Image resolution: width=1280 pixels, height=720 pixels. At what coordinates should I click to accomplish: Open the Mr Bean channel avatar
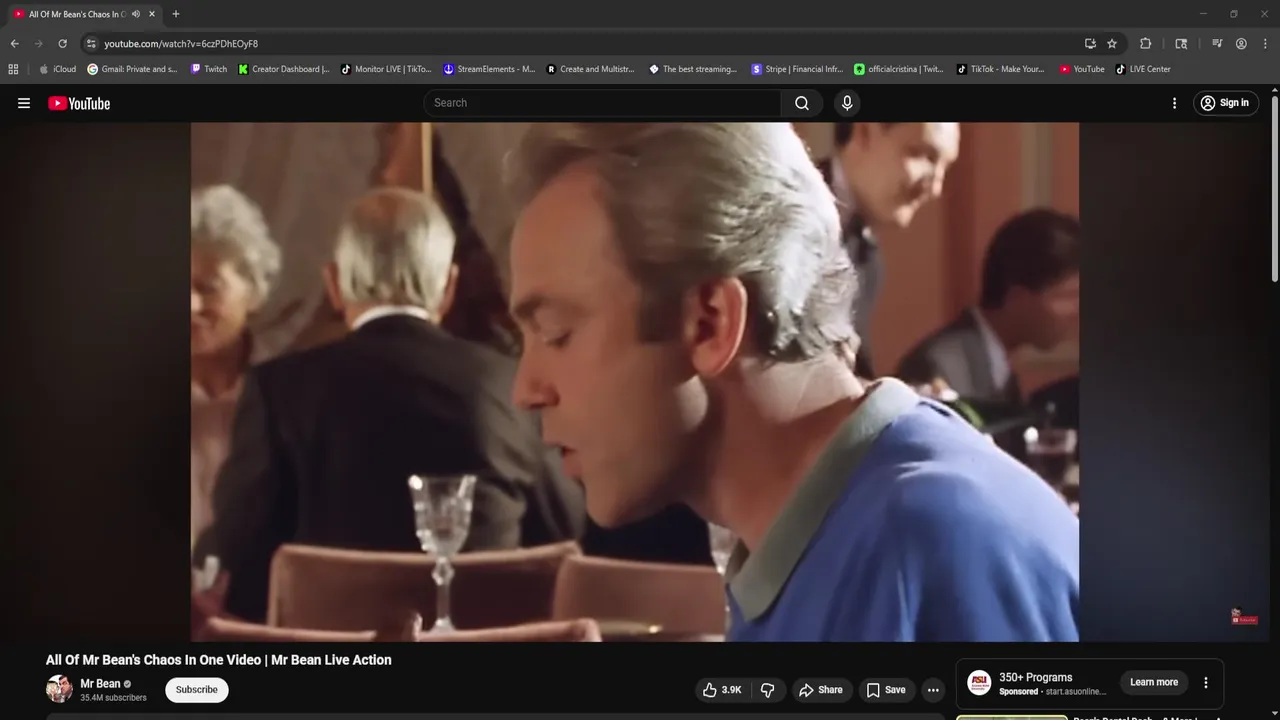pyautogui.click(x=59, y=689)
